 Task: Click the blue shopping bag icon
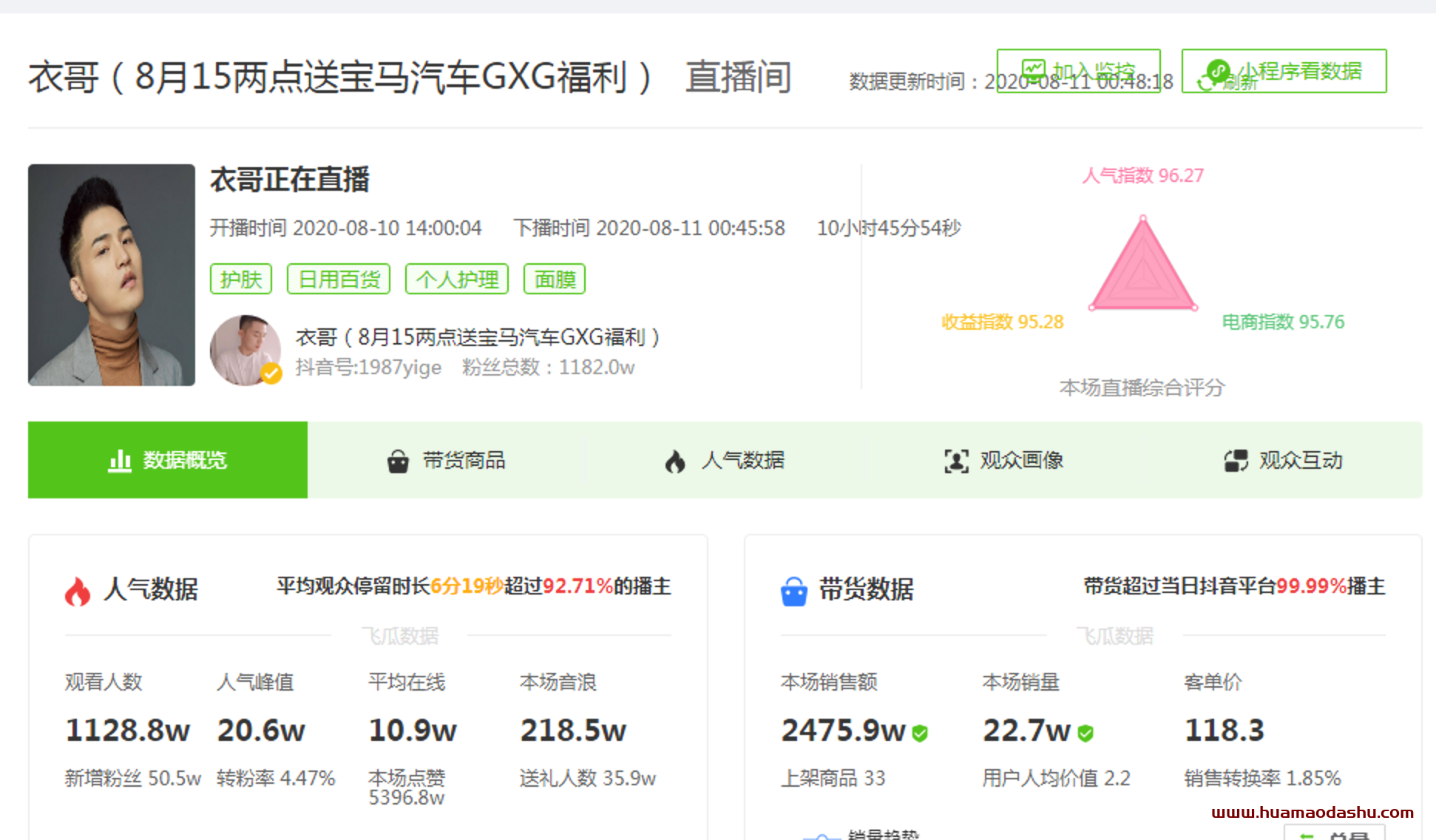793,592
